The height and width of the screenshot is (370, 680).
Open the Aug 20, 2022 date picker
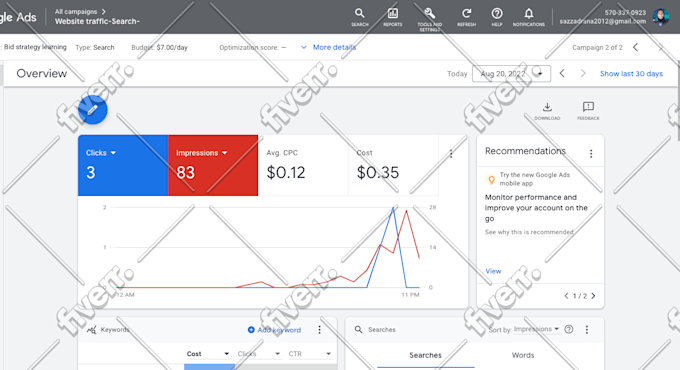tap(511, 74)
